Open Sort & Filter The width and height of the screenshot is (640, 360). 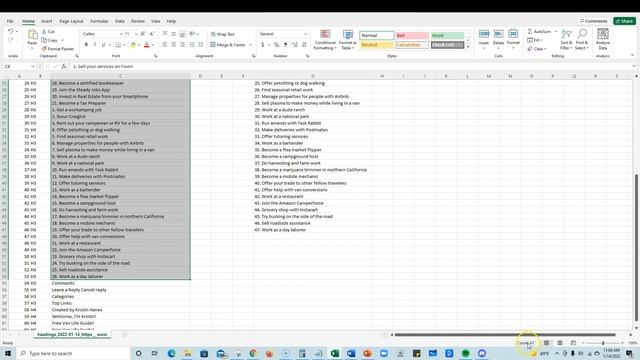coord(567,40)
